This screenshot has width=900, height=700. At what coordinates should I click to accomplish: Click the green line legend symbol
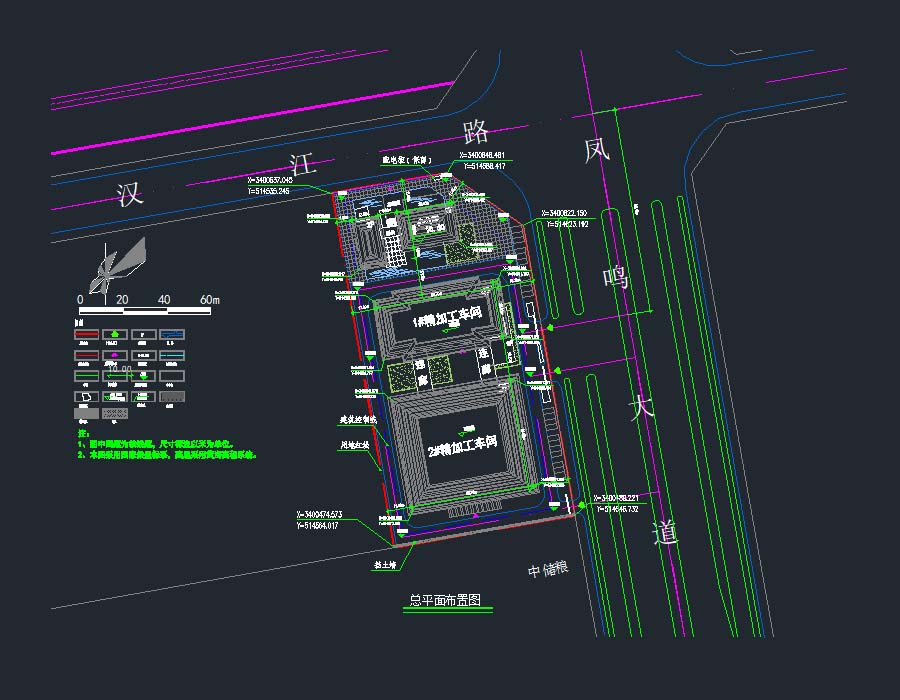click(88, 375)
